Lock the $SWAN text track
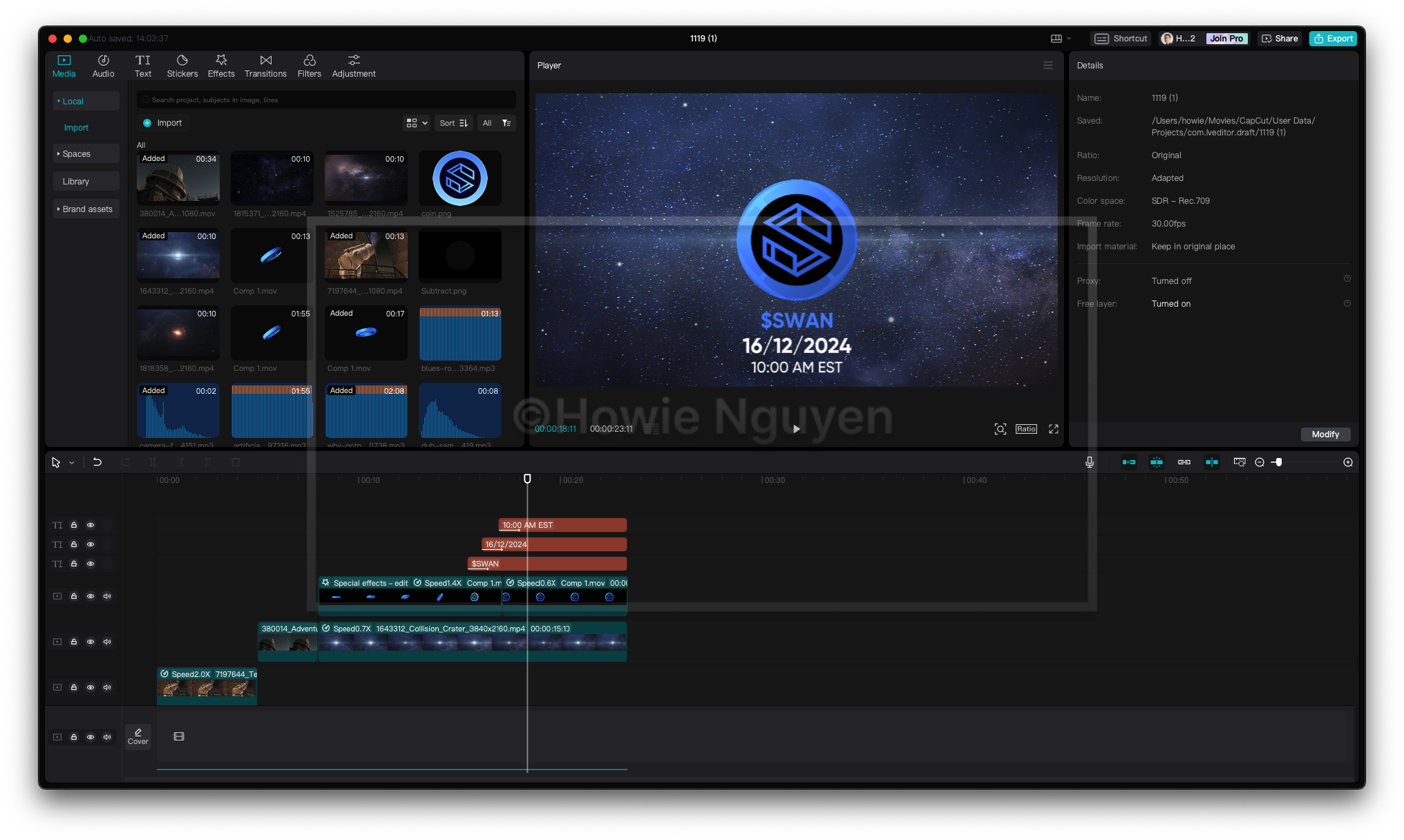Screen dimensions: 1404x840 point(74,564)
